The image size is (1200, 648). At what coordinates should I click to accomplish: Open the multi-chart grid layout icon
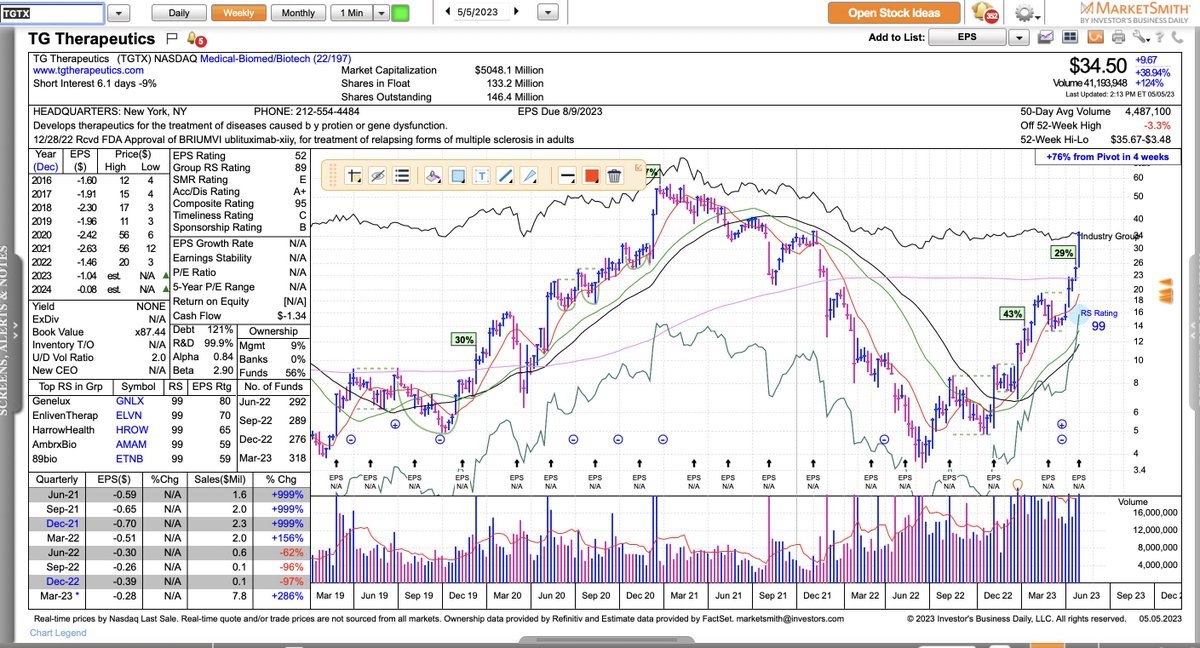pyautogui.click(x=1071, y=38)
